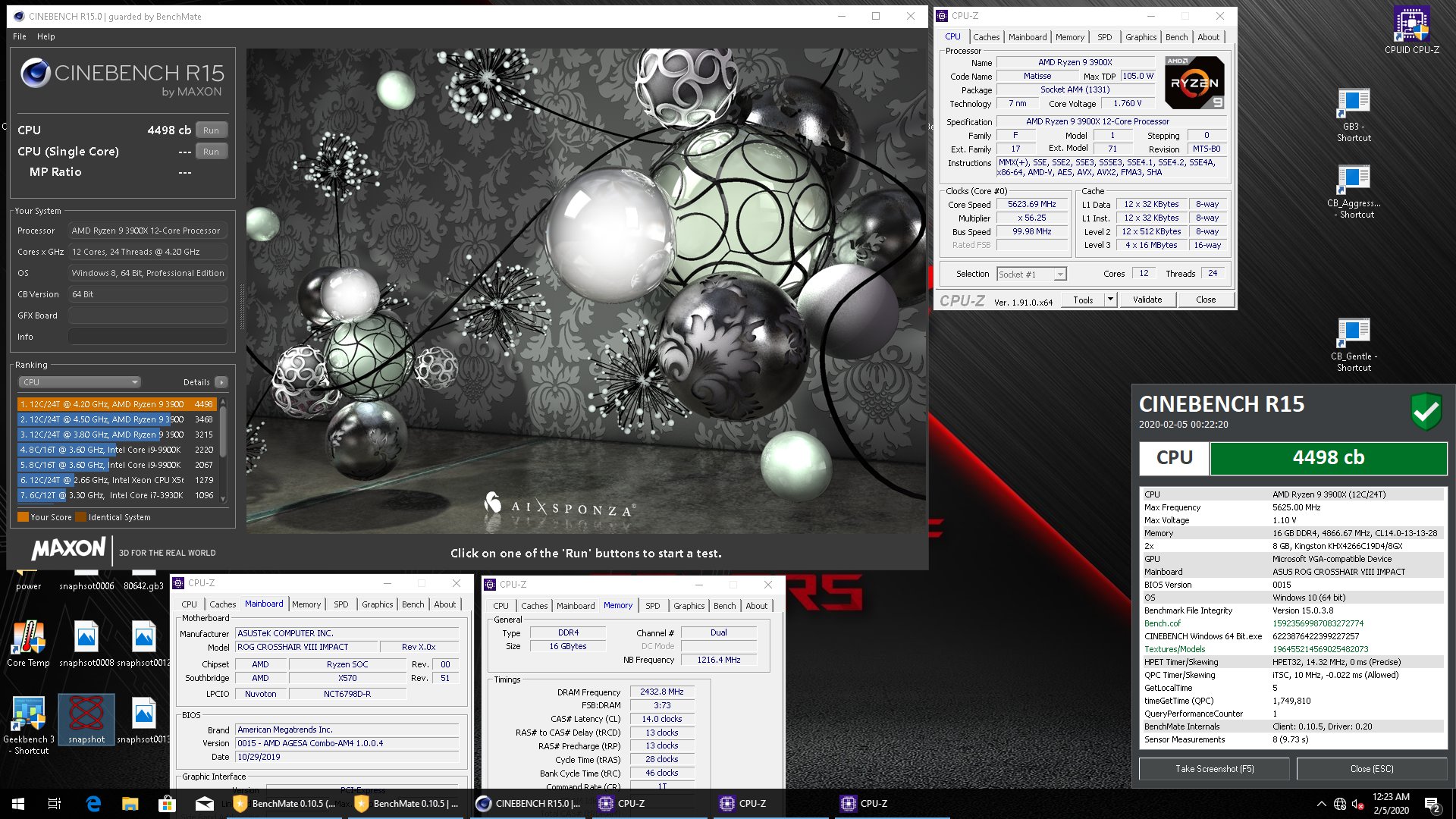Click the Details arrow in Ranking panel
1456x819 pixels.
tap(221, 382)
